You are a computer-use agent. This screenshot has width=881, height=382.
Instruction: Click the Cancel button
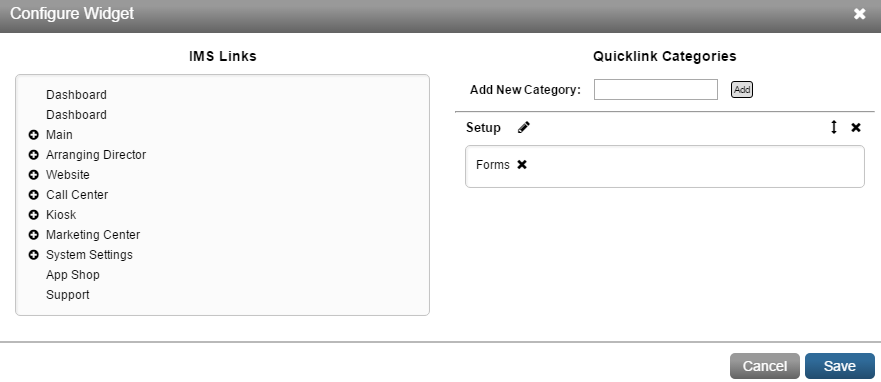765,366
